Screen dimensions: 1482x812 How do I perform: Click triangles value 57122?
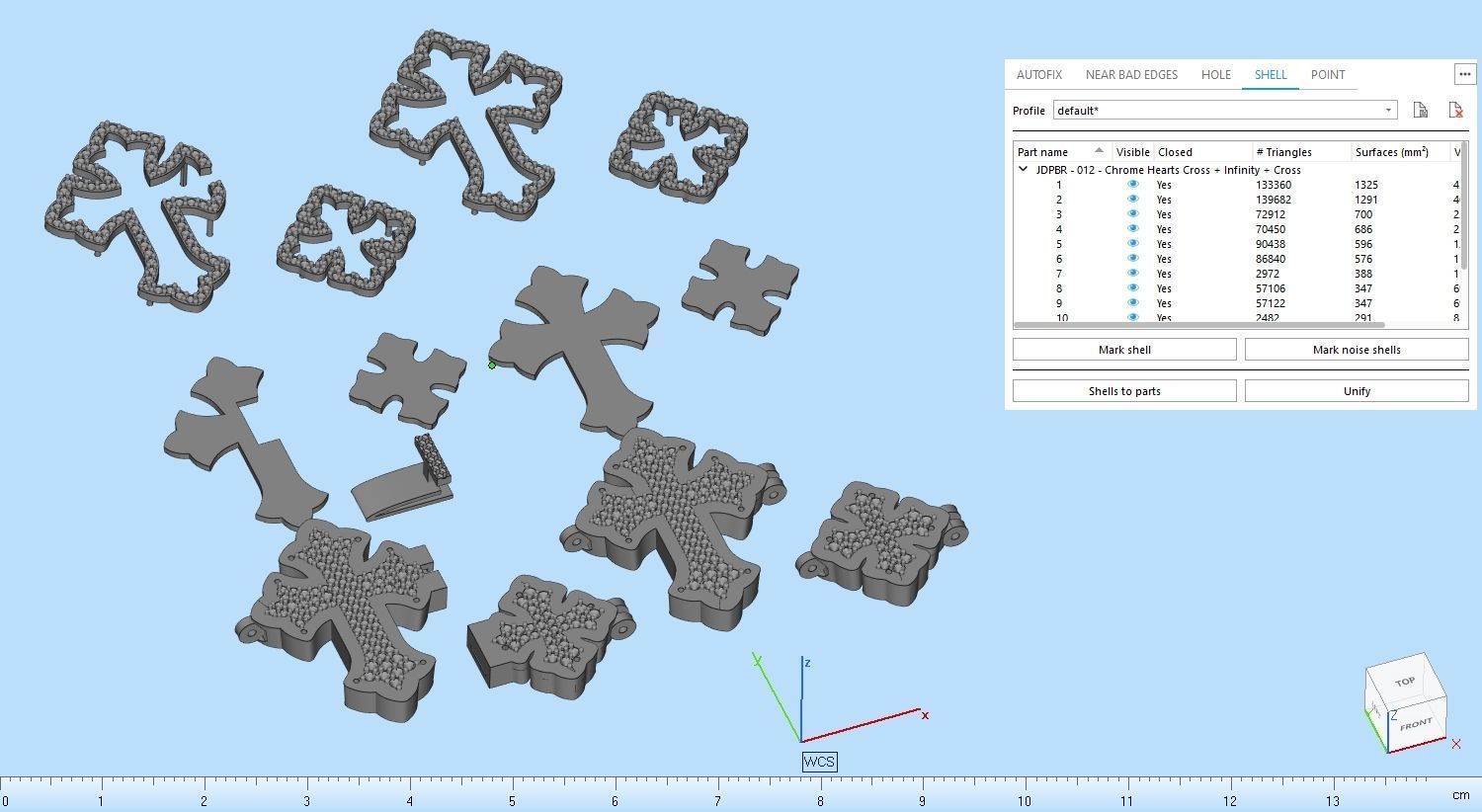[1271, 303]
